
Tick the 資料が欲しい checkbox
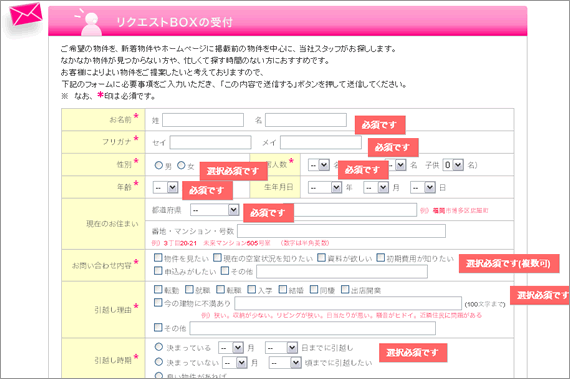321,258
